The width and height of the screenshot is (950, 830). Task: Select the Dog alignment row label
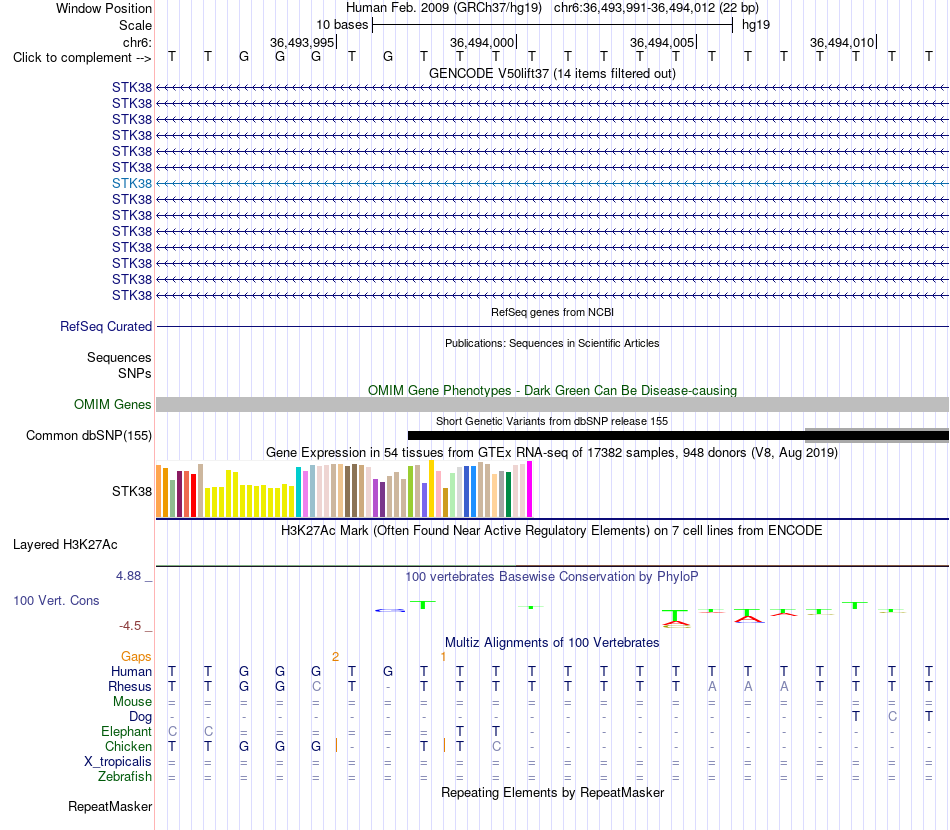[x=140, y=717]
